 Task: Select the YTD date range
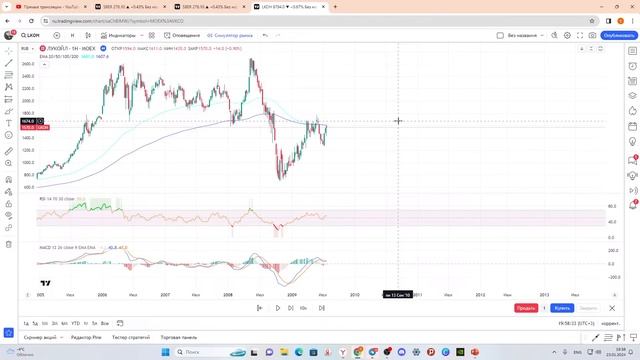[x=76, y=323]
